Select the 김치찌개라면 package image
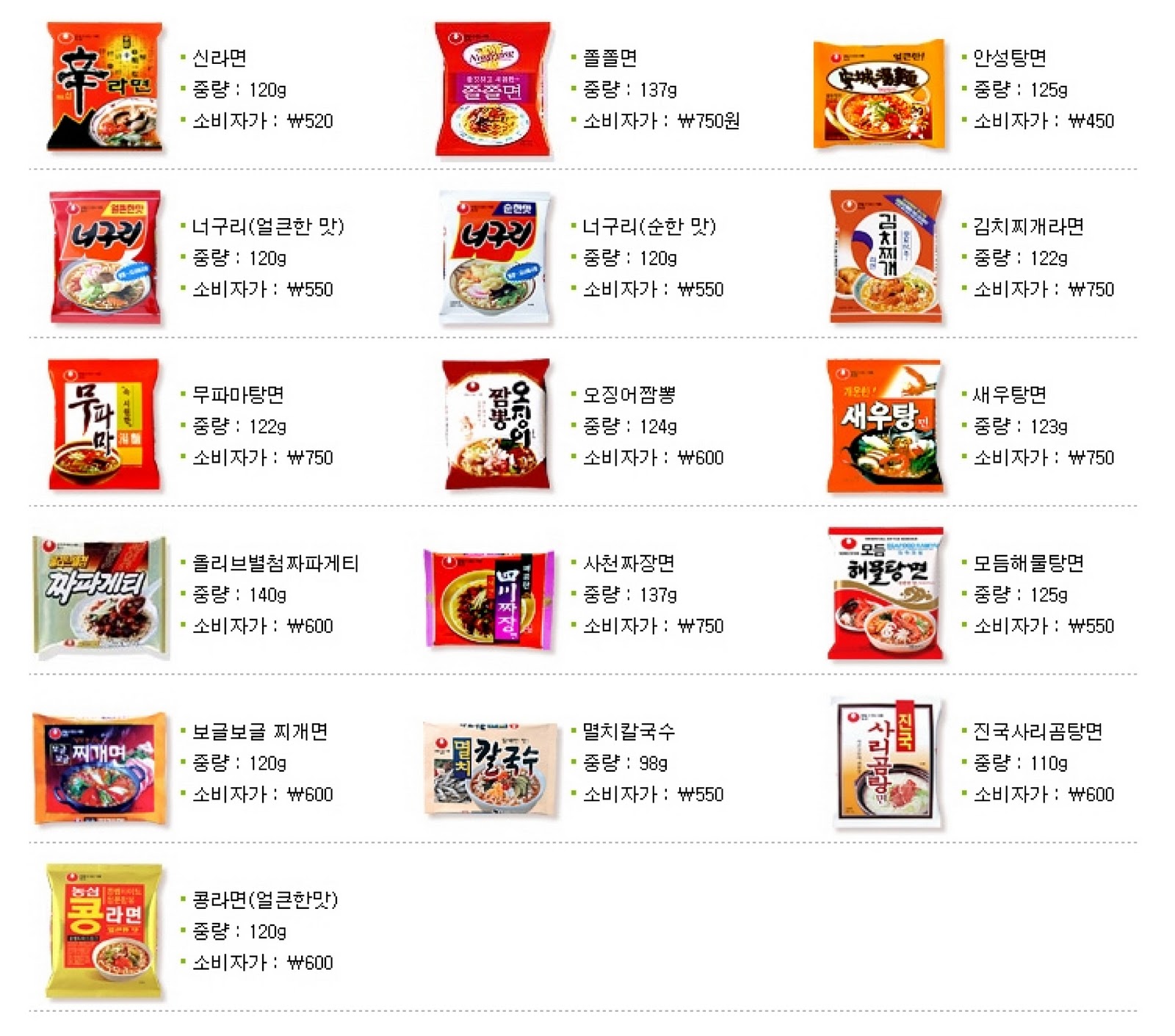The height and width of the screenshot is (1036, 1175). pyautogui.click(x=886, y=256)
